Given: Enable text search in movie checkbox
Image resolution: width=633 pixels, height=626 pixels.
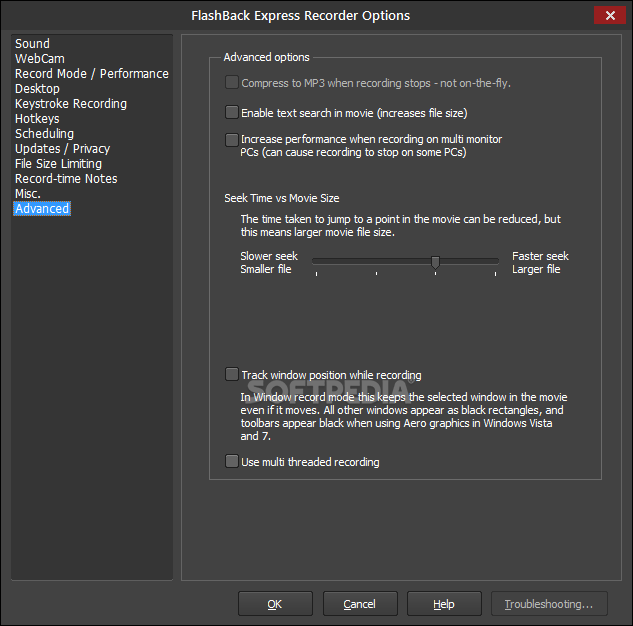Looking at the screenshot, I should coord(232,112).
